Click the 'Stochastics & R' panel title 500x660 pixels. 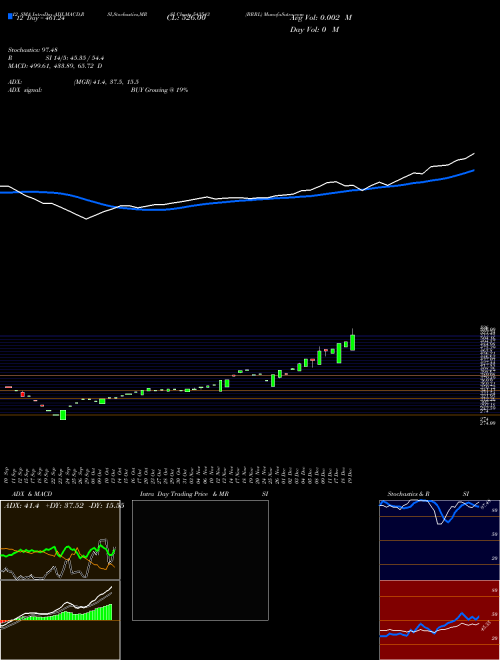click(x=409, y=494)
